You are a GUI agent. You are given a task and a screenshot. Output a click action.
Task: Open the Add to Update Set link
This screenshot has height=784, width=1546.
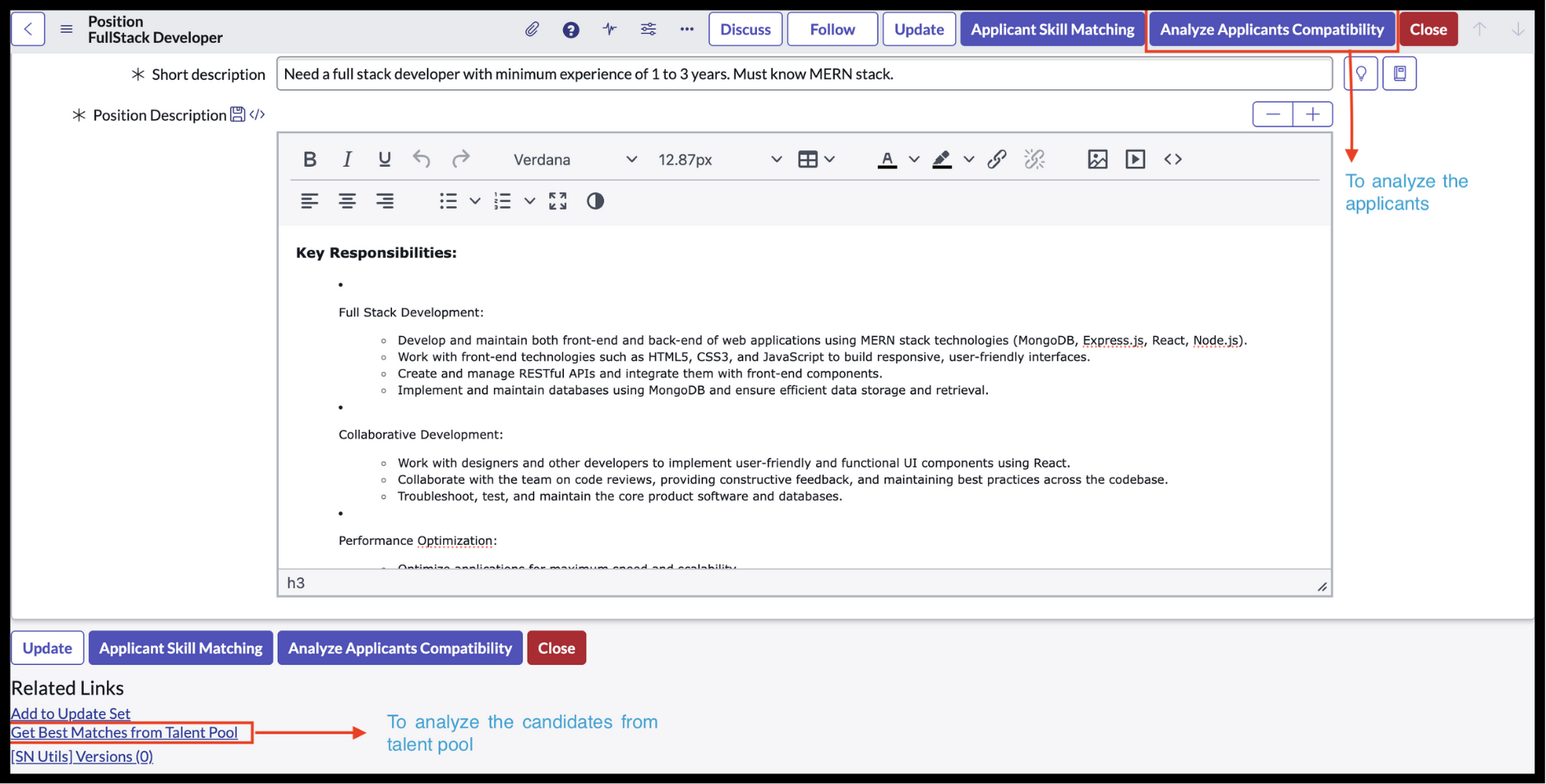click(71, 713)
